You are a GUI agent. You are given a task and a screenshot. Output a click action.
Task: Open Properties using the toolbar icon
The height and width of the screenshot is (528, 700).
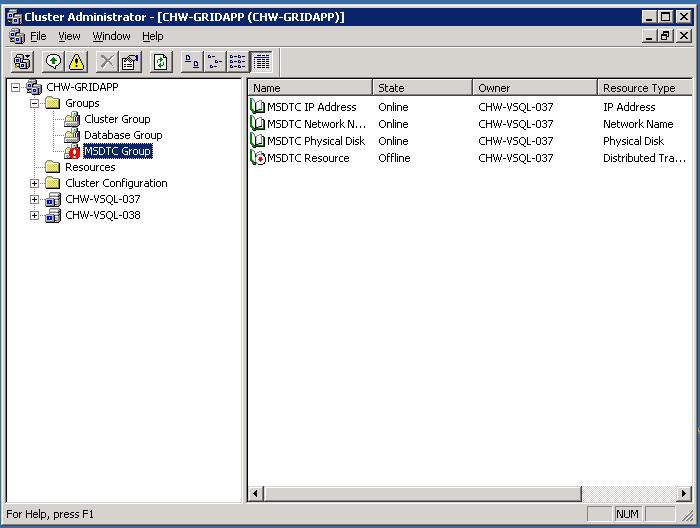130,62
